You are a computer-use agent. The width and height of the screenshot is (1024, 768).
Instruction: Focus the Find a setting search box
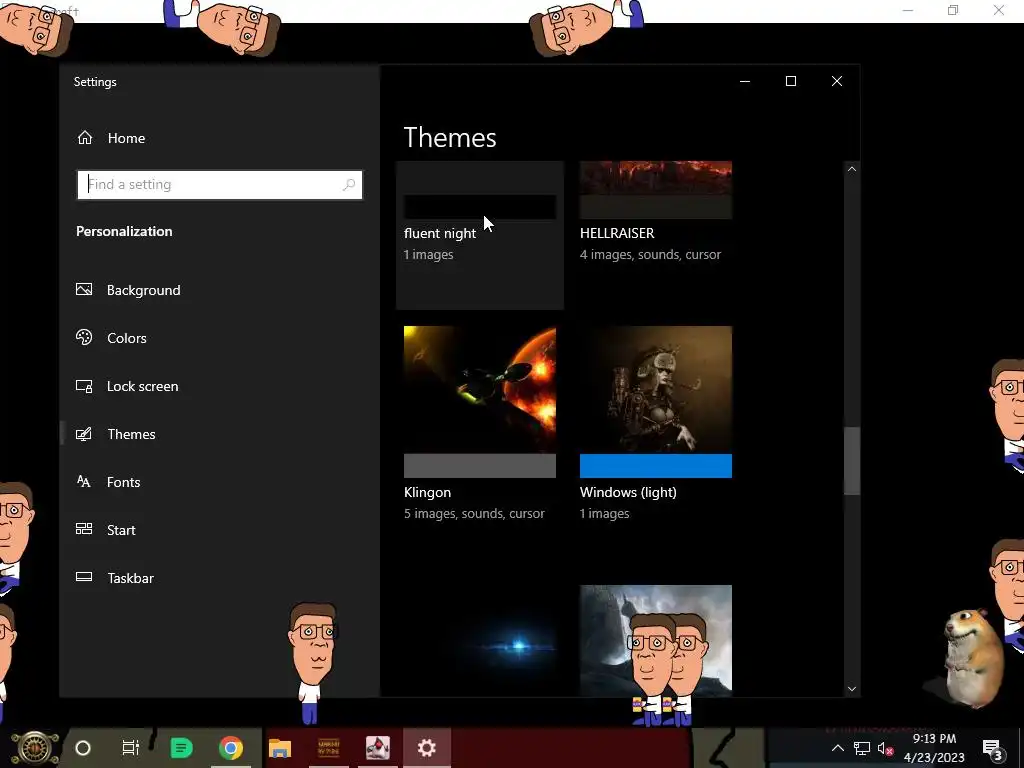click(x=219, y=185)
